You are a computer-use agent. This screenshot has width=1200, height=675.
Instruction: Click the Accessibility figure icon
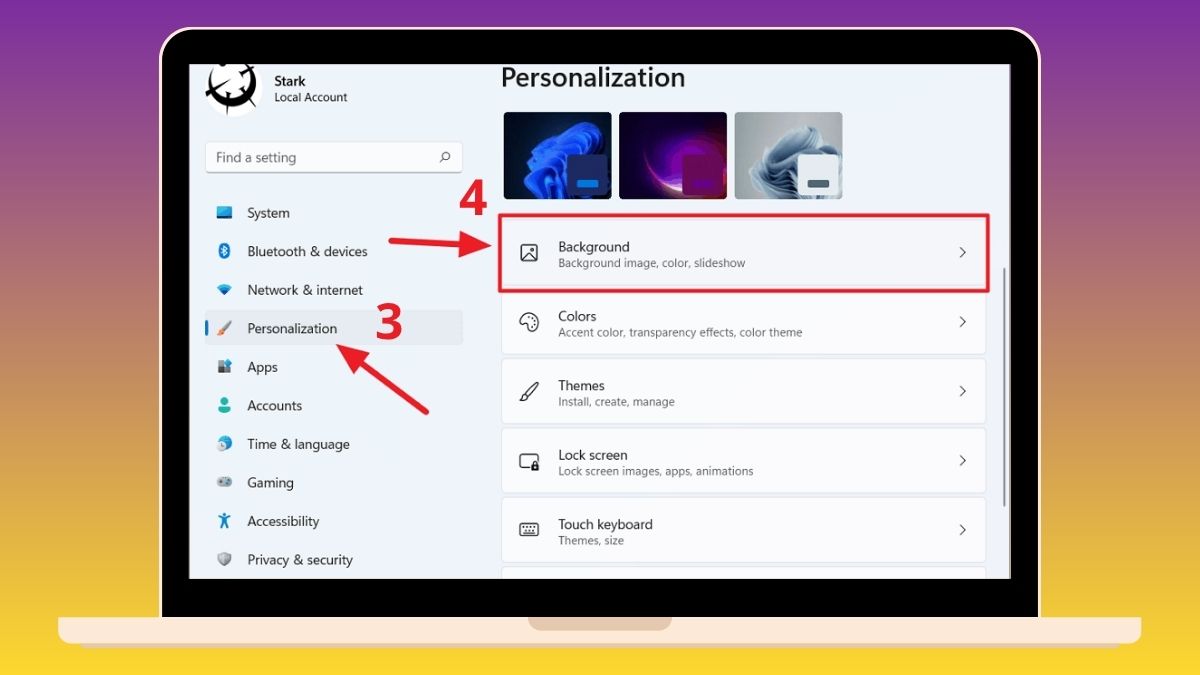(225, 521)
